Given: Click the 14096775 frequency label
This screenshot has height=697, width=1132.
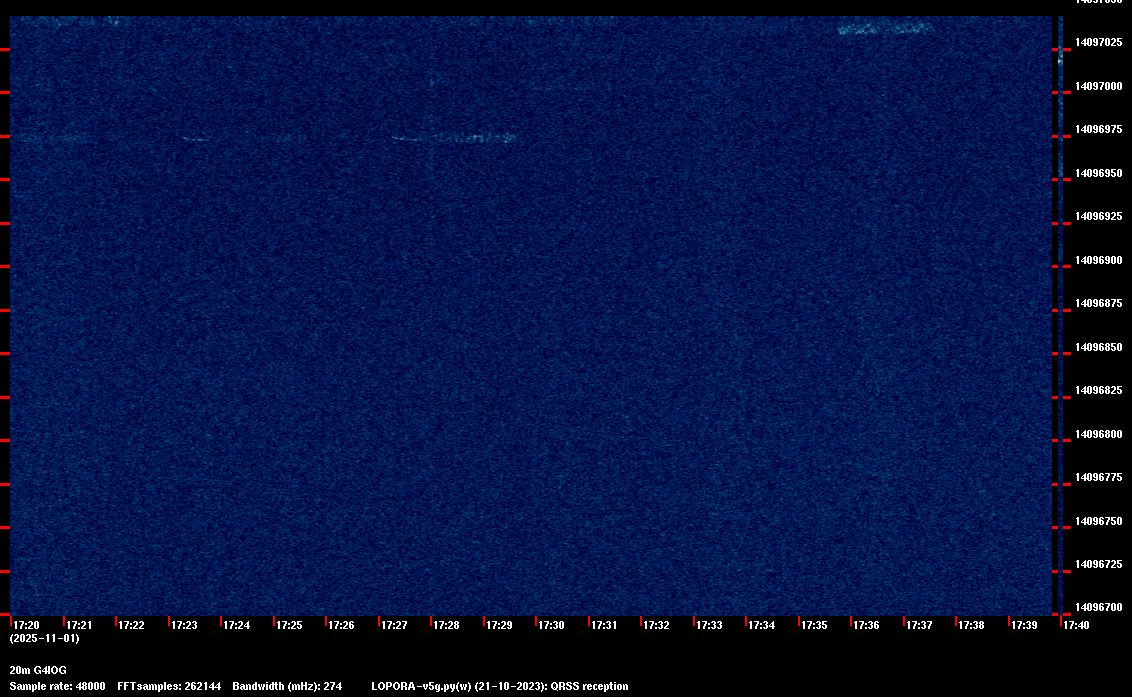Looking at the screenshot, I should (x=1099, y=477).
